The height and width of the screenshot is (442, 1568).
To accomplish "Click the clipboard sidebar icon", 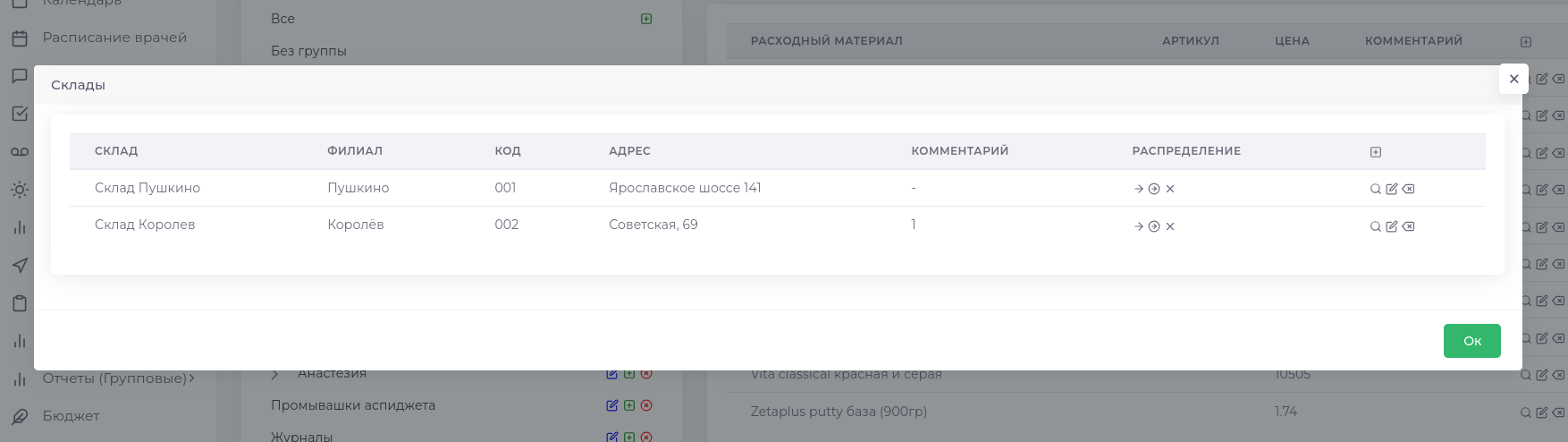I will 20,303.
